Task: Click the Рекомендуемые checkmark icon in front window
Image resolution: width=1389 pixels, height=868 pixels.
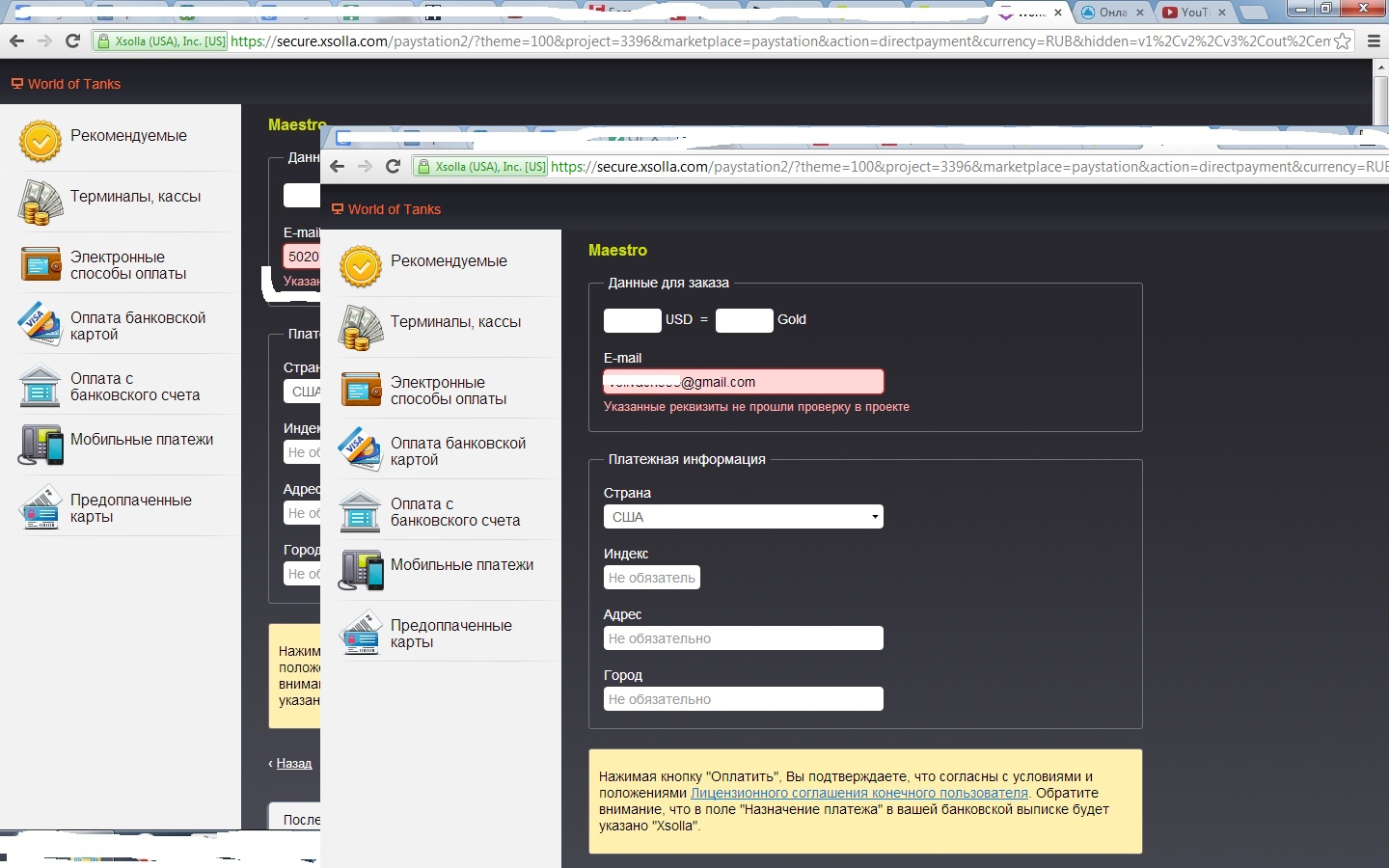Action: tap(361, 267)
